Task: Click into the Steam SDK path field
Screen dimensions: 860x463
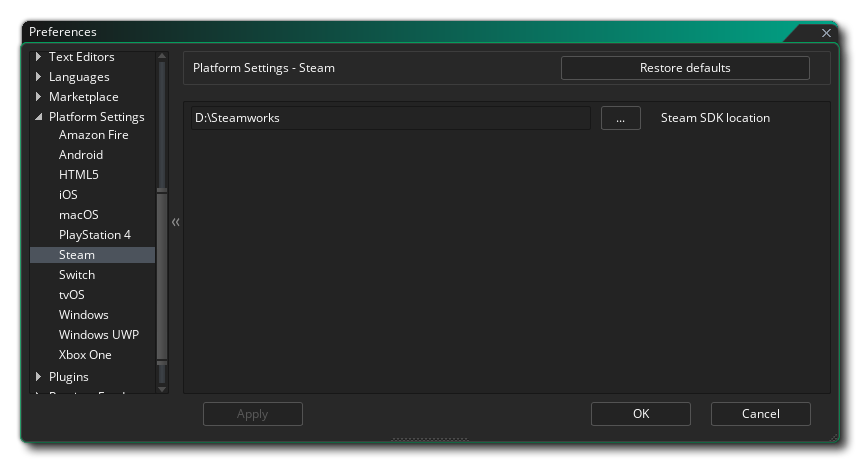Action: pyautogui.click(x=391, y=118)
